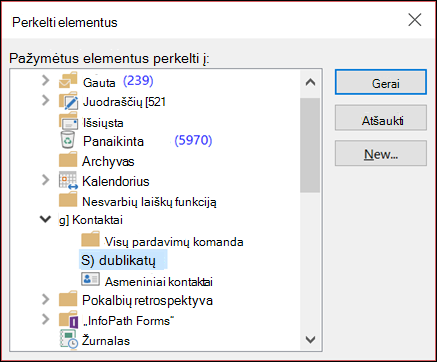Click the InfoPath Forms folder icon
The height and width of the screenshot is (362, 437).
point(69,320)
